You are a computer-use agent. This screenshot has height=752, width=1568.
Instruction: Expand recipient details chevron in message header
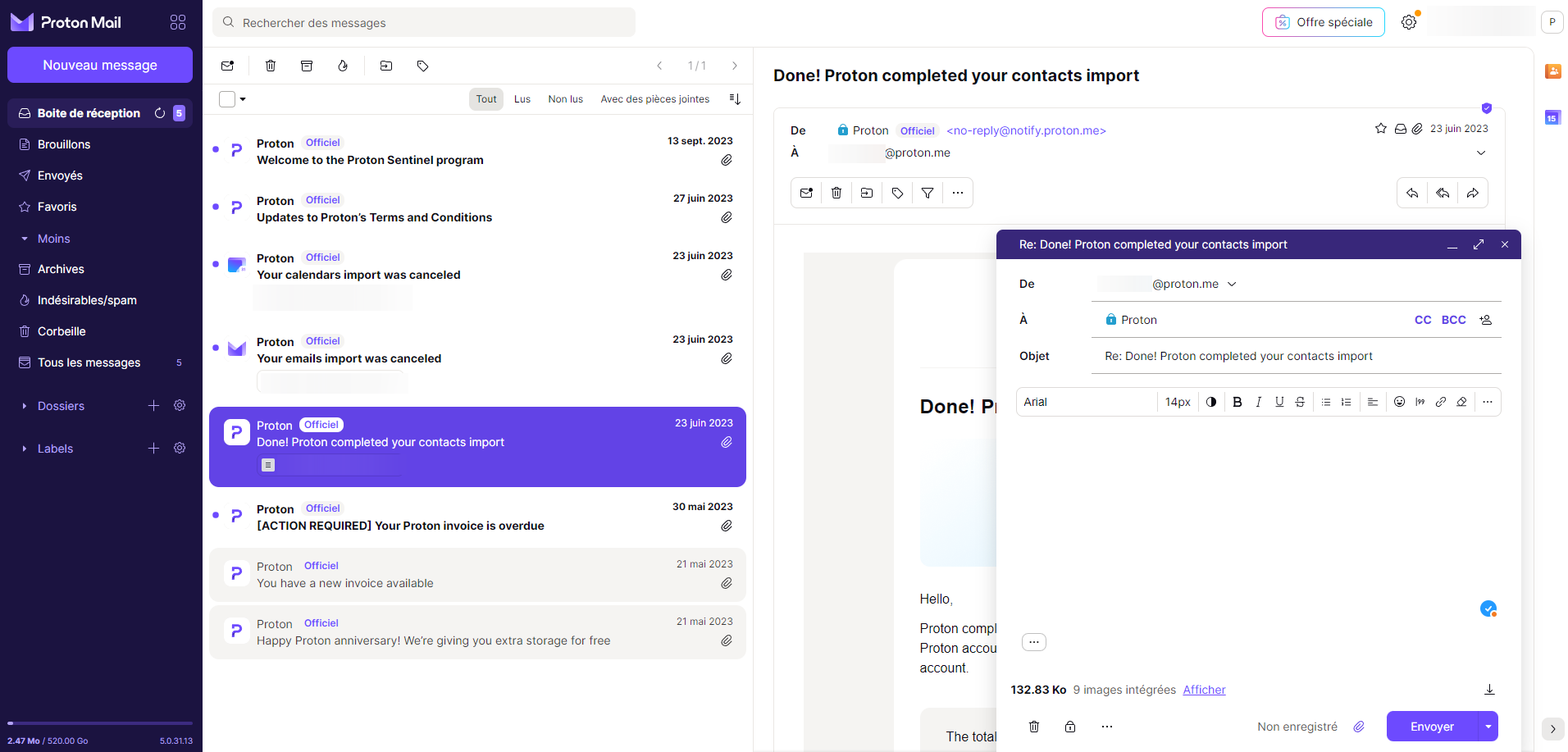[x=1481, y=153]
